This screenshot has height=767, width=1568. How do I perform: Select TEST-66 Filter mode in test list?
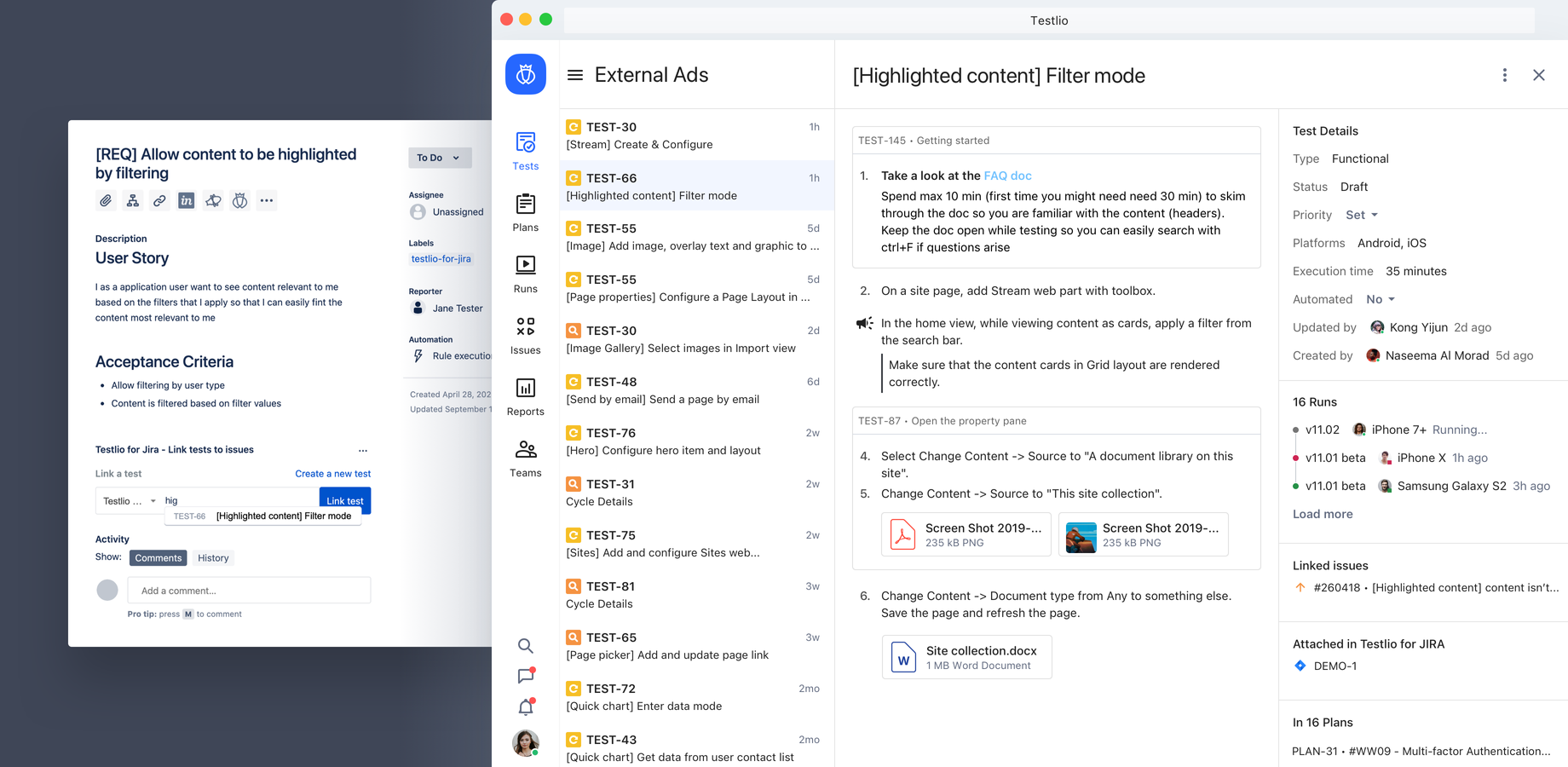(x=696, y=187)
